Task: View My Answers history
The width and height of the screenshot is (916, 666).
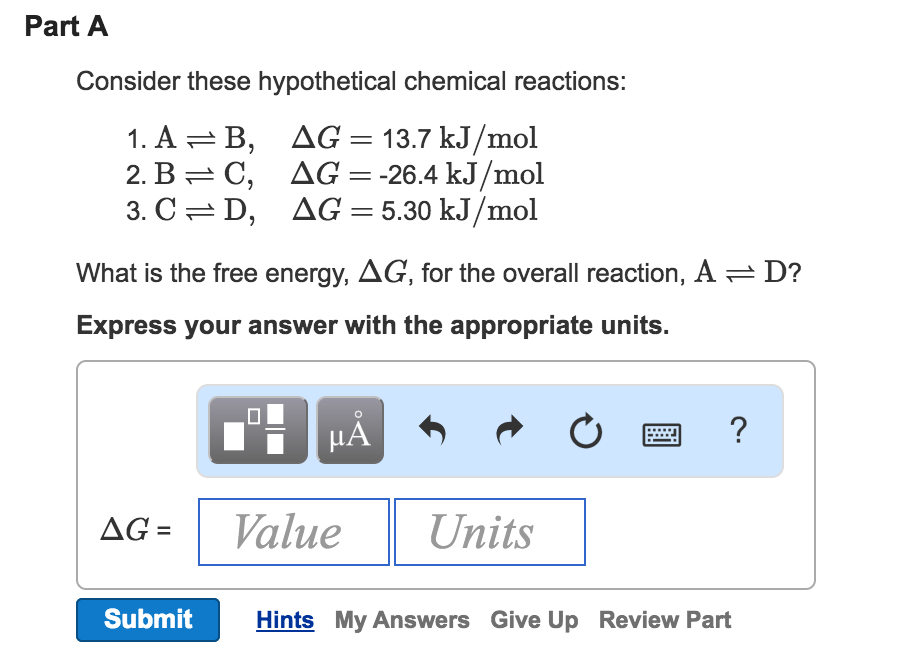Action: tap(402, 620)
